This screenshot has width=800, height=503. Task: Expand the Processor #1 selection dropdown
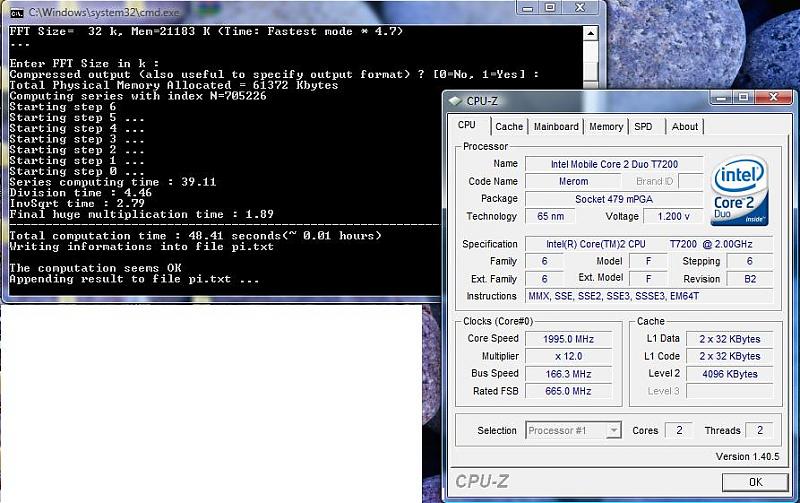[613, 431]
